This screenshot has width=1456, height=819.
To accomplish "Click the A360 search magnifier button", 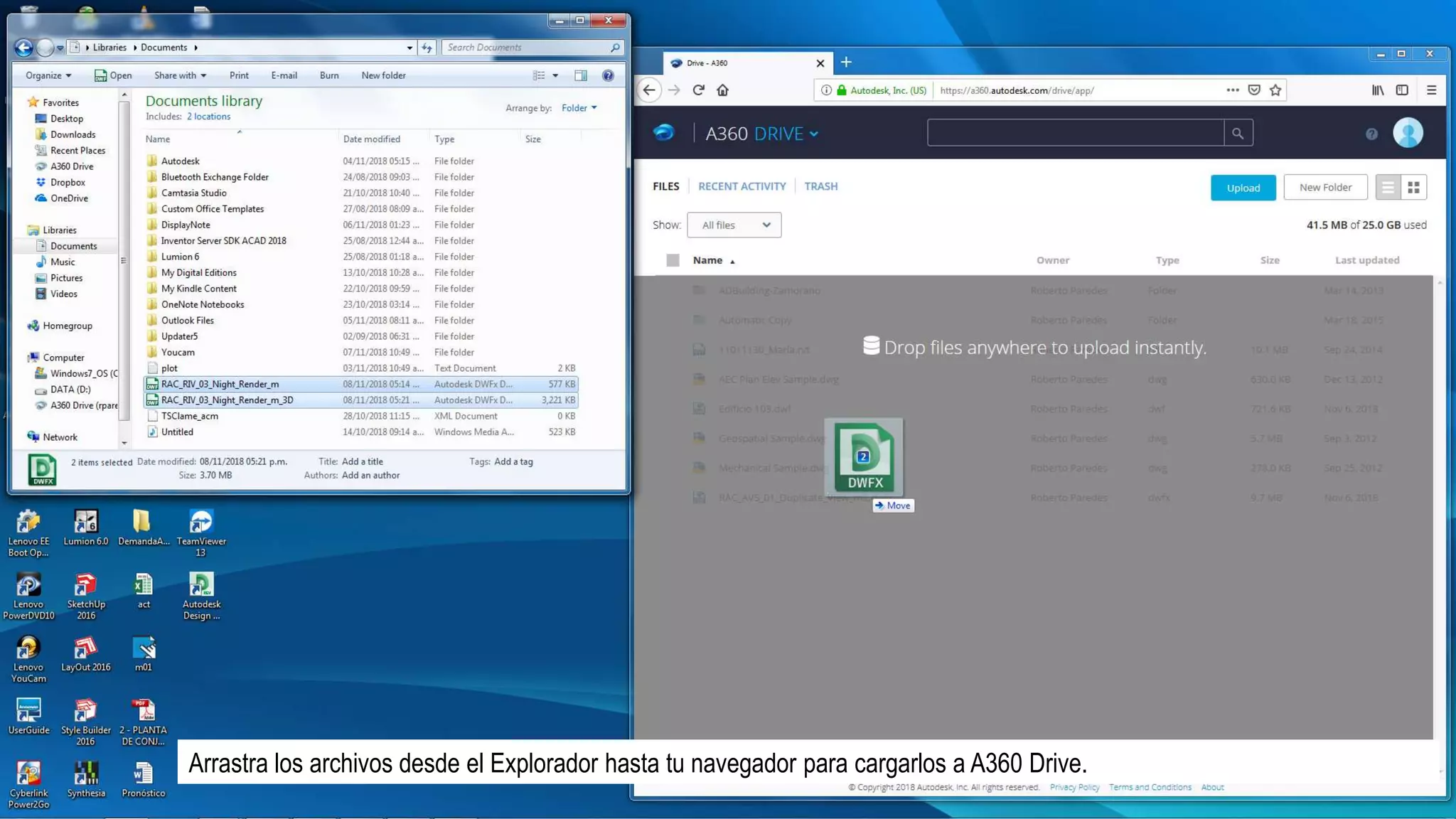I will 1238,133.
